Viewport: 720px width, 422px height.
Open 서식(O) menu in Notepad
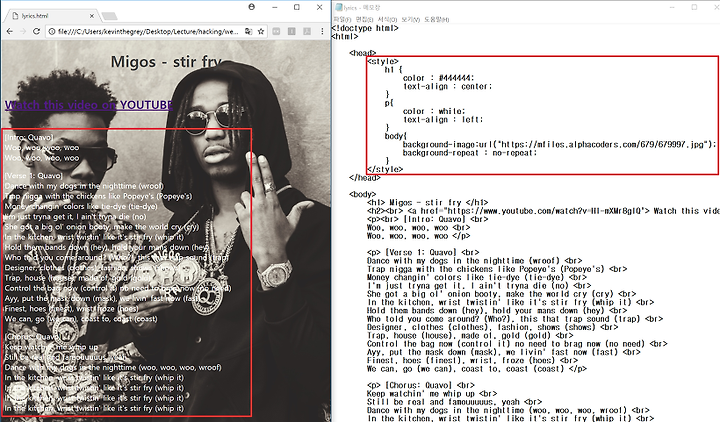click(388, 20)
